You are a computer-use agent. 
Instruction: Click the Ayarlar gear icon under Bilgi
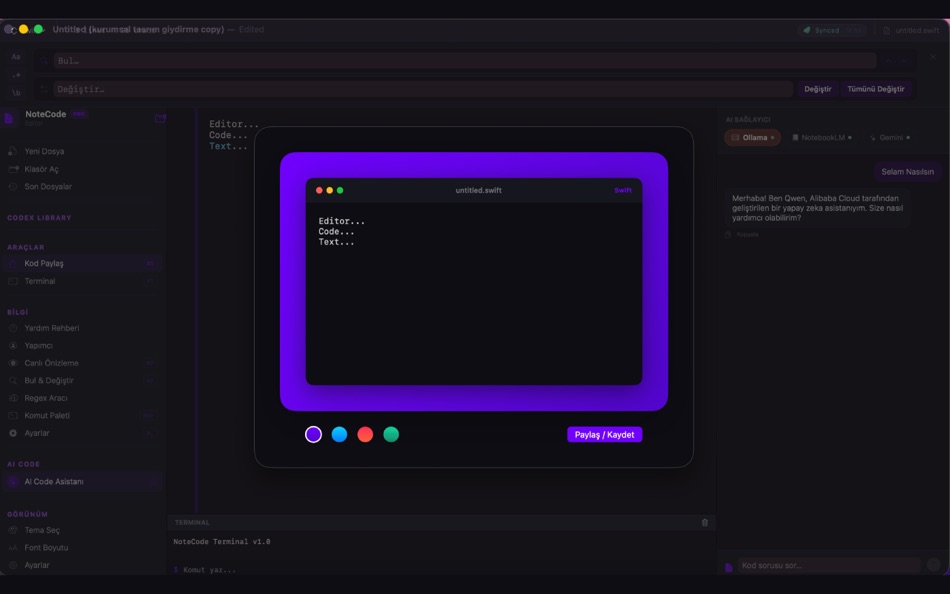[13, 433]
